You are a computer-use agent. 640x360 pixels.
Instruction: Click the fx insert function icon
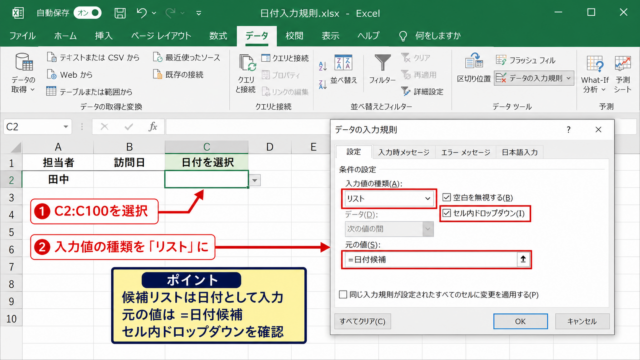153,127
